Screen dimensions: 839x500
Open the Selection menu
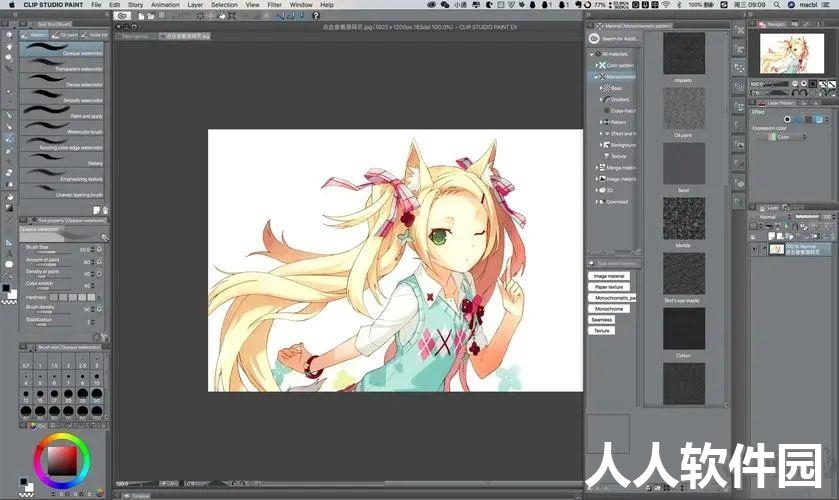click(224, 4)
